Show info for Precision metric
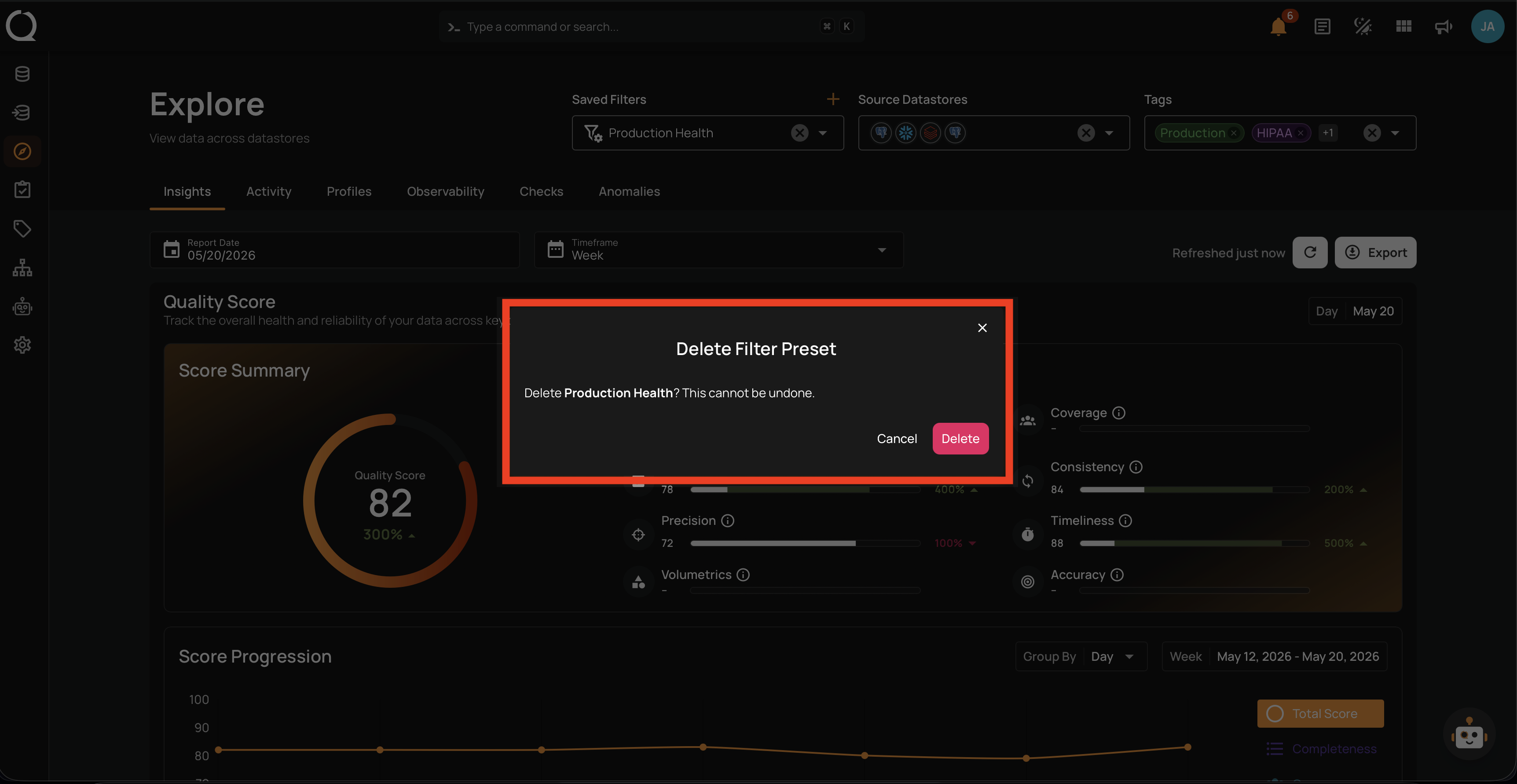This screenshot has height=784, width=1517. (728, 521)
